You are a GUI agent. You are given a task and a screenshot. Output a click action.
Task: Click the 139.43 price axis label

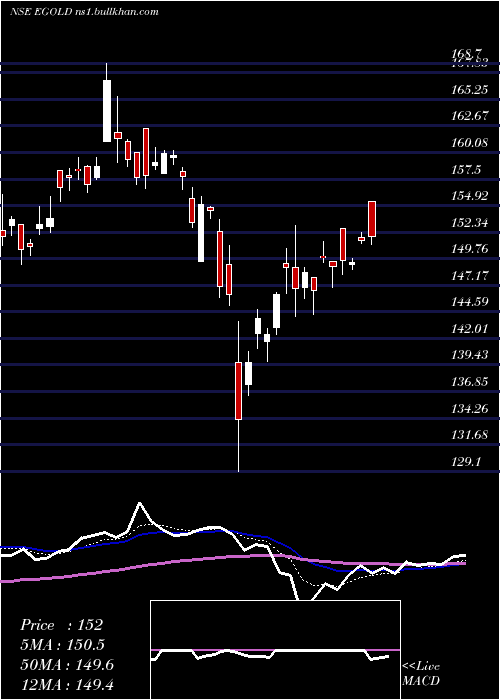(471, 355)
